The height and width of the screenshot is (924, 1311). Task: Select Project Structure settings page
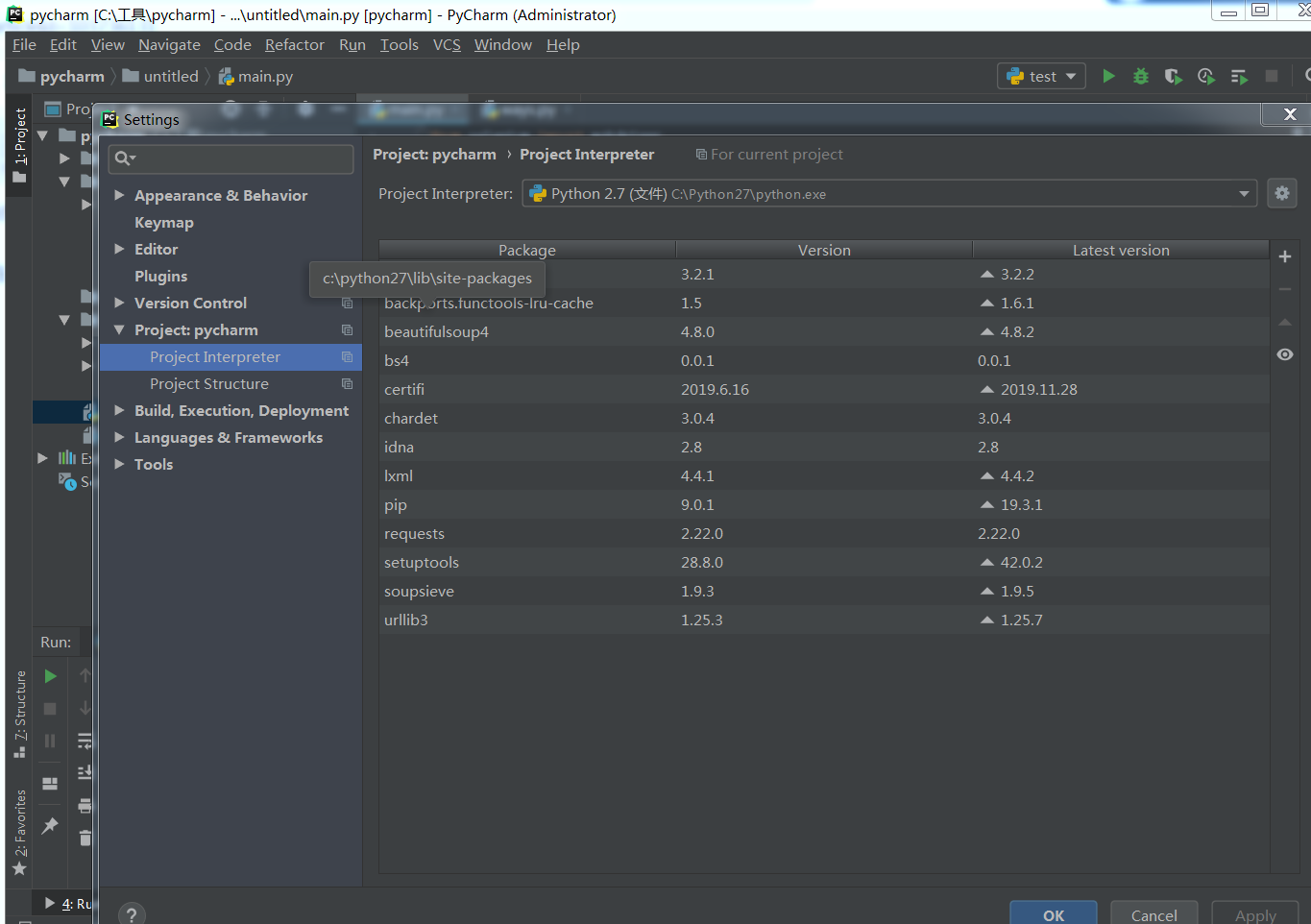209,383
